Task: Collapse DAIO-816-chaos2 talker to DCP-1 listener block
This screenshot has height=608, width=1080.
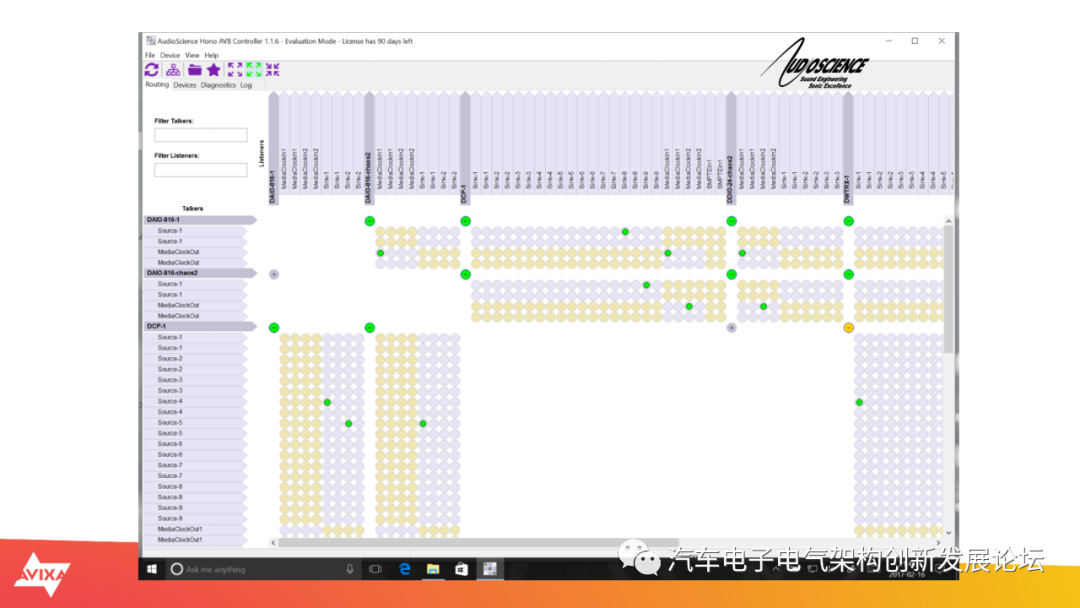Action: tap(466, 274)
